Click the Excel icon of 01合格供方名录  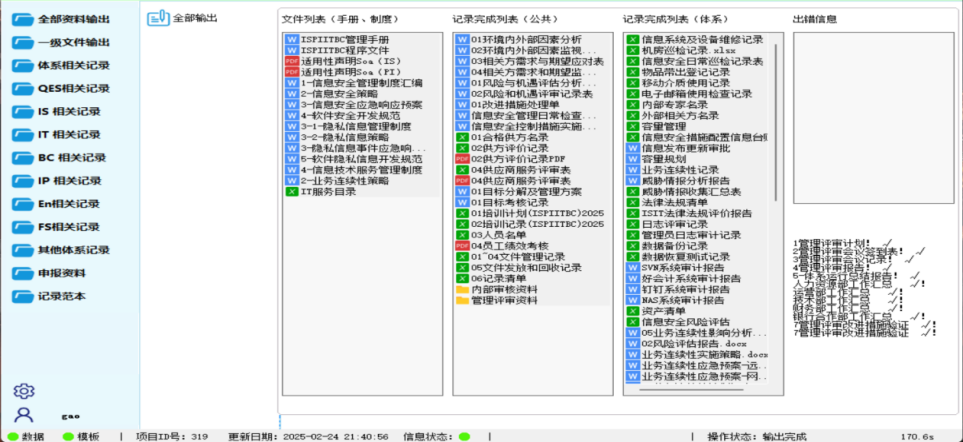462,138
